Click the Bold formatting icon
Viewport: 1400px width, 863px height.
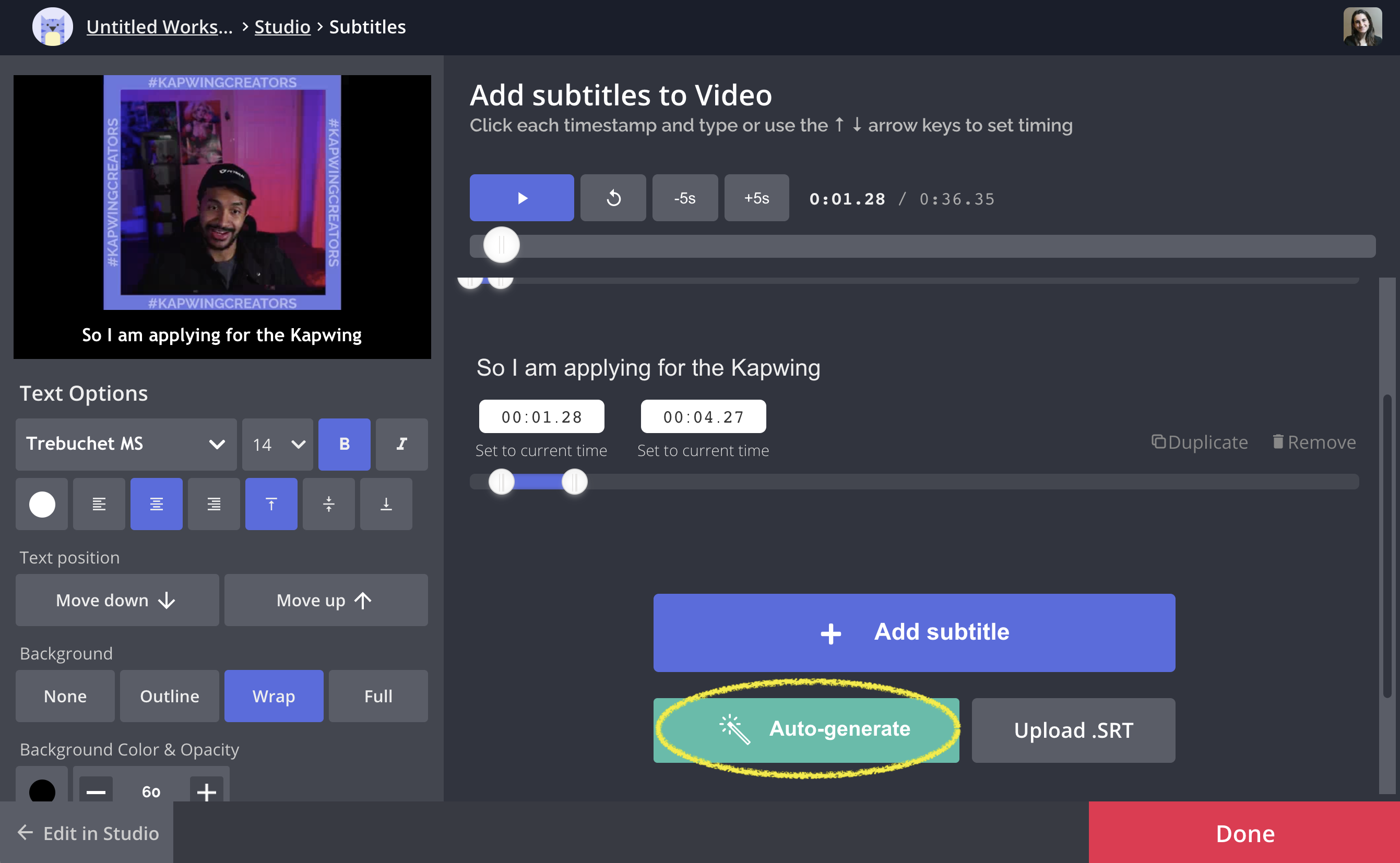[343, 443]
